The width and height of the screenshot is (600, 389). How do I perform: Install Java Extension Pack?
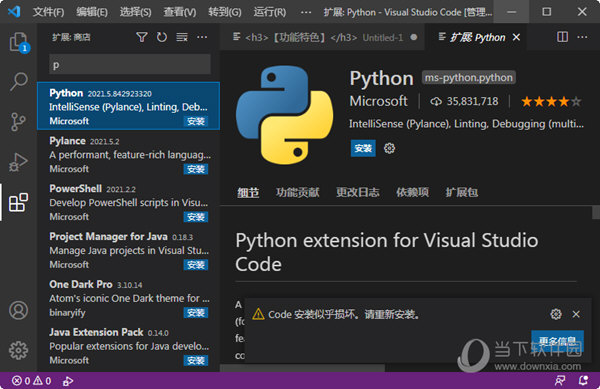tap(196, 360)
